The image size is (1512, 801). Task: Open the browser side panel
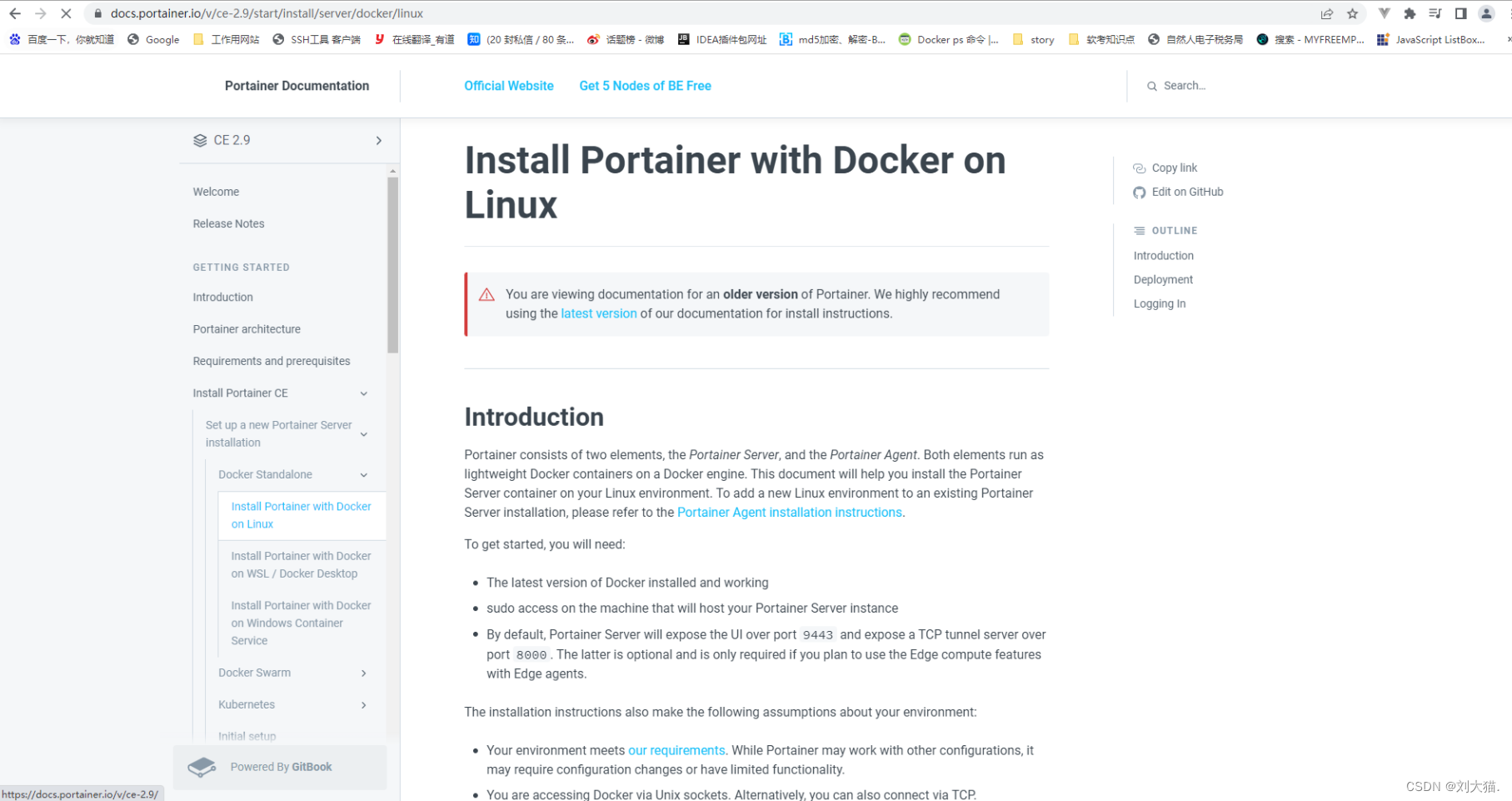1460,13
